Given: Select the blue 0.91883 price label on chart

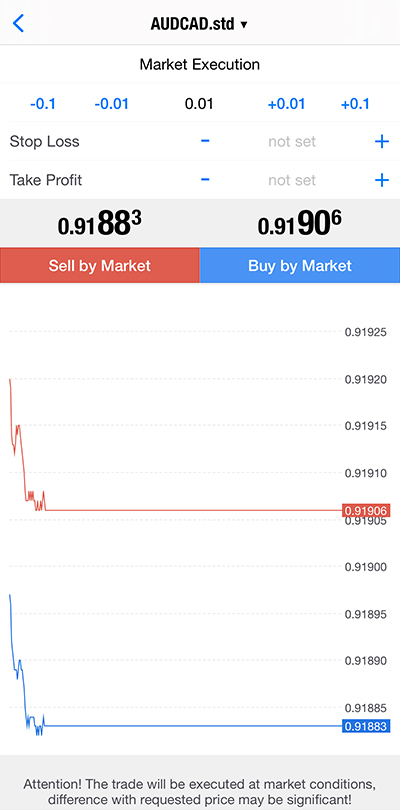Looking at the screenshot, I should tap(366, 726).
